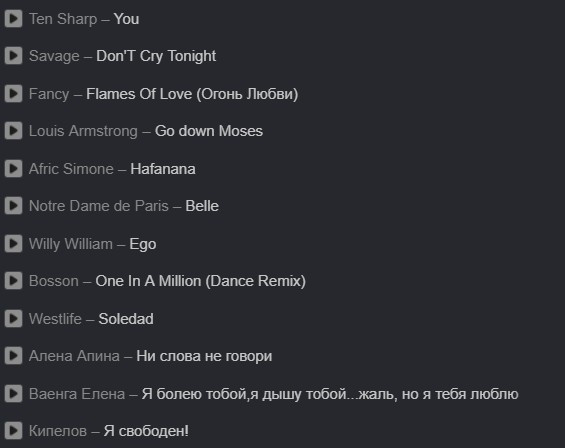Open artist link Willy William

point(71,244)
